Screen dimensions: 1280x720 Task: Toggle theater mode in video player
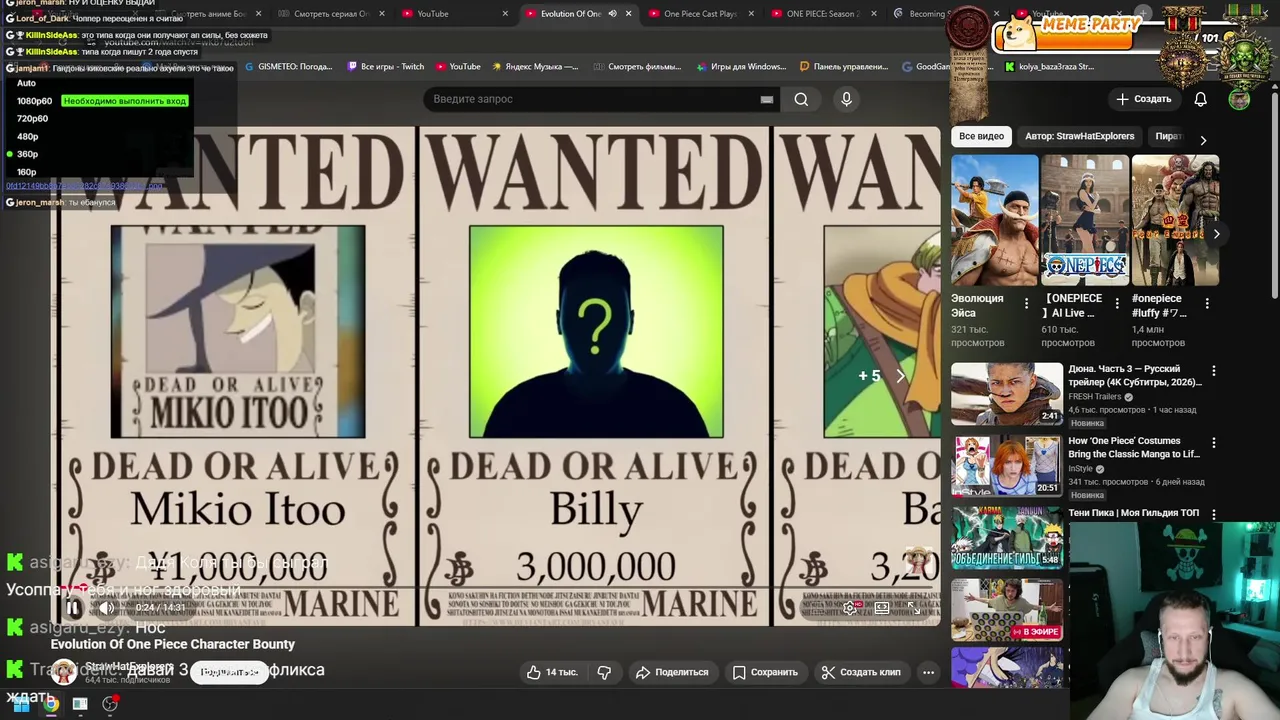pyautogui.click(x=882, y=607)
